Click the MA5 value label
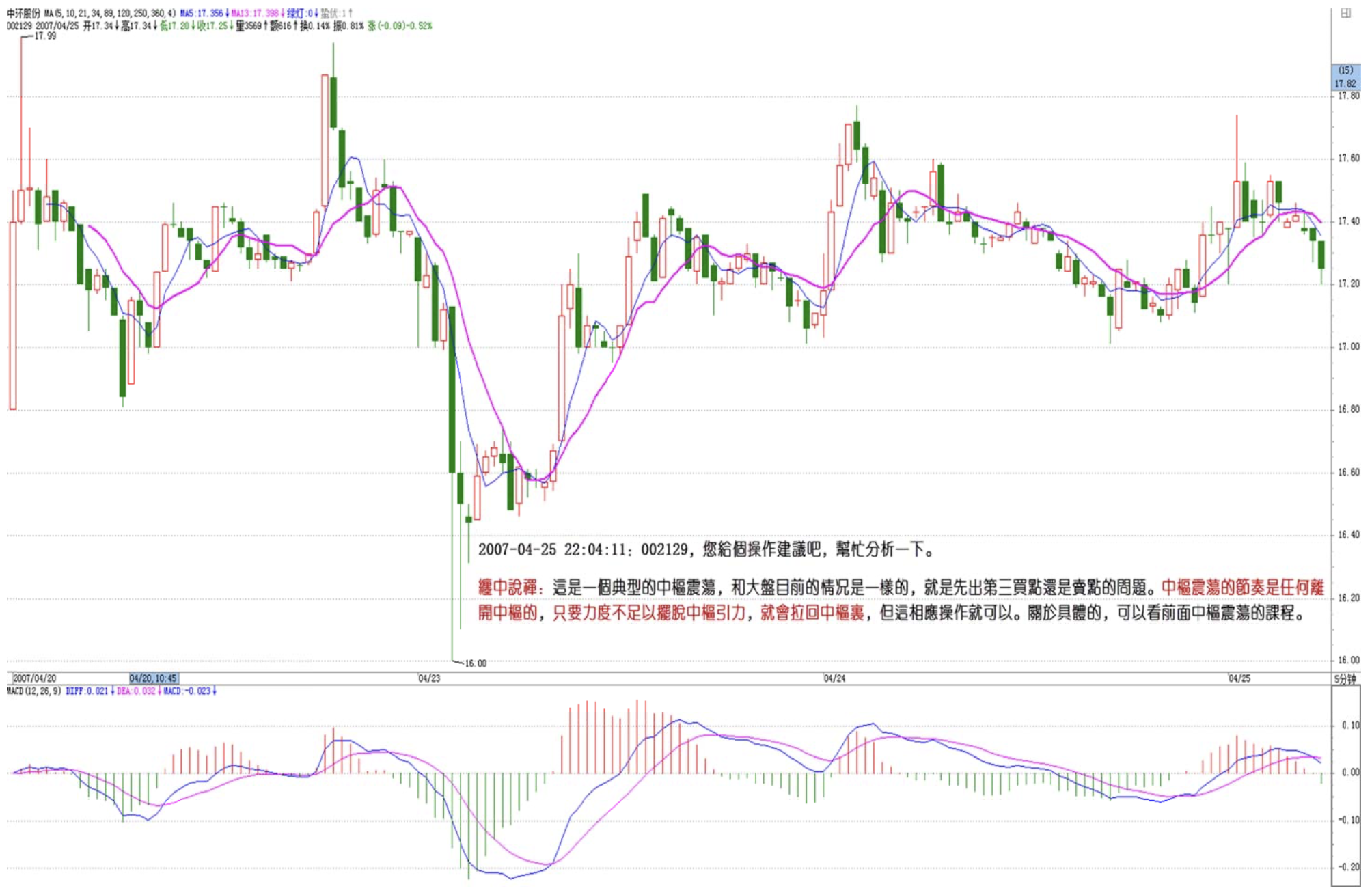This screenshot has width=1372, height=895. (x=202, y=13)
